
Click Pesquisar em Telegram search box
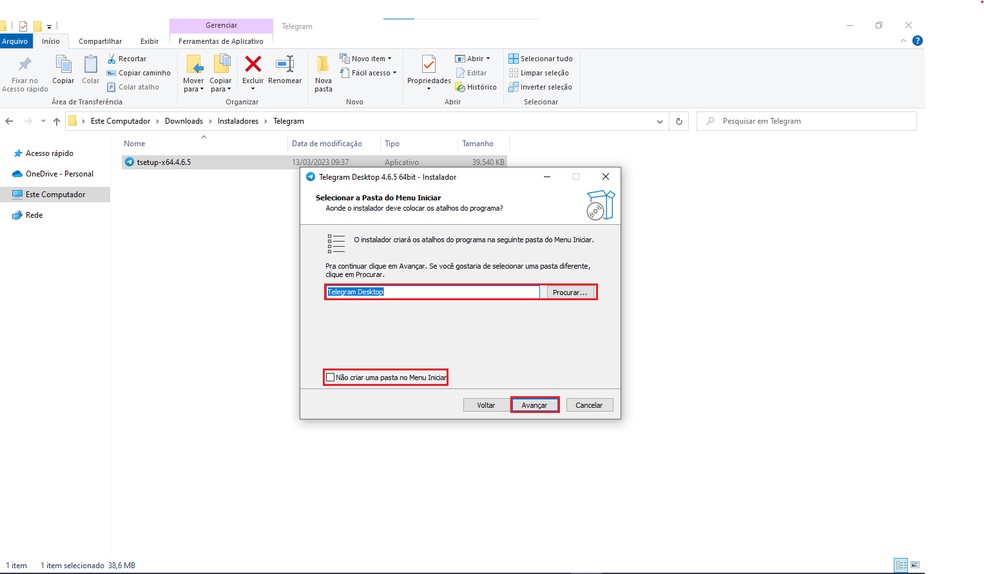click(806, 121)
